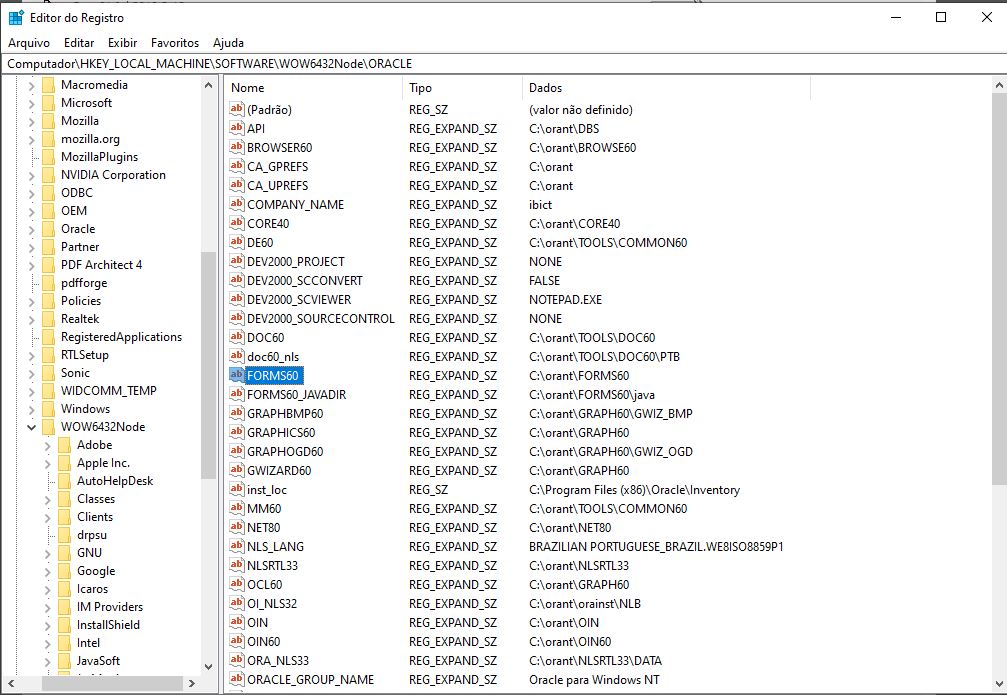Screen dimensions: 1007x695
Task: Click the registry path address bar
Action: pos(500,64)
